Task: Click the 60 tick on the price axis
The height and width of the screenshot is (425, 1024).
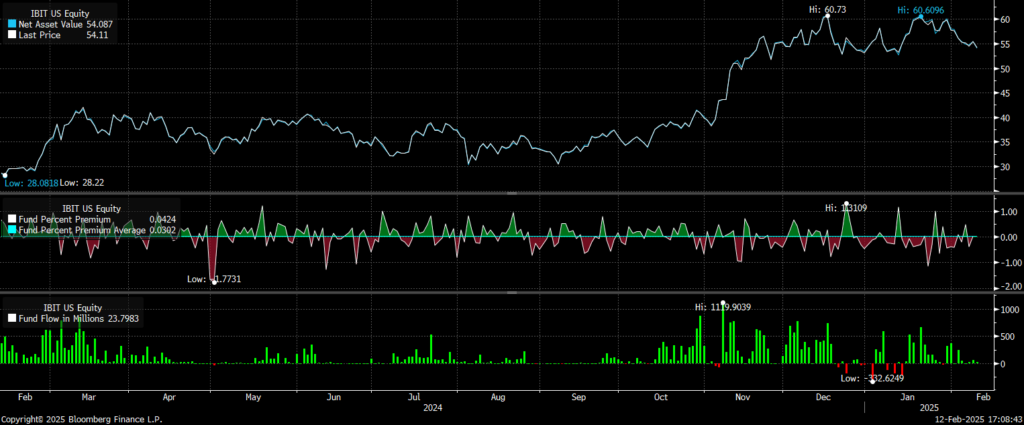Action: pyautogui.click(x=1005, y=20)
